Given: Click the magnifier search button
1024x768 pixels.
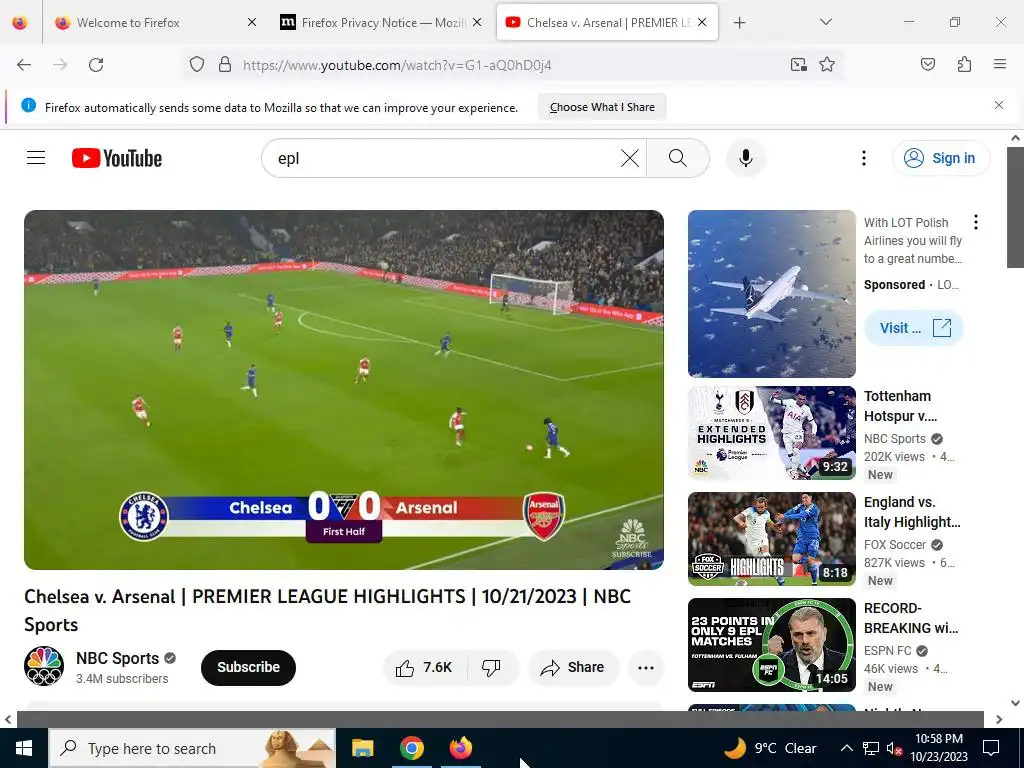Looking at the screenshot, I should tap(678, 158).
